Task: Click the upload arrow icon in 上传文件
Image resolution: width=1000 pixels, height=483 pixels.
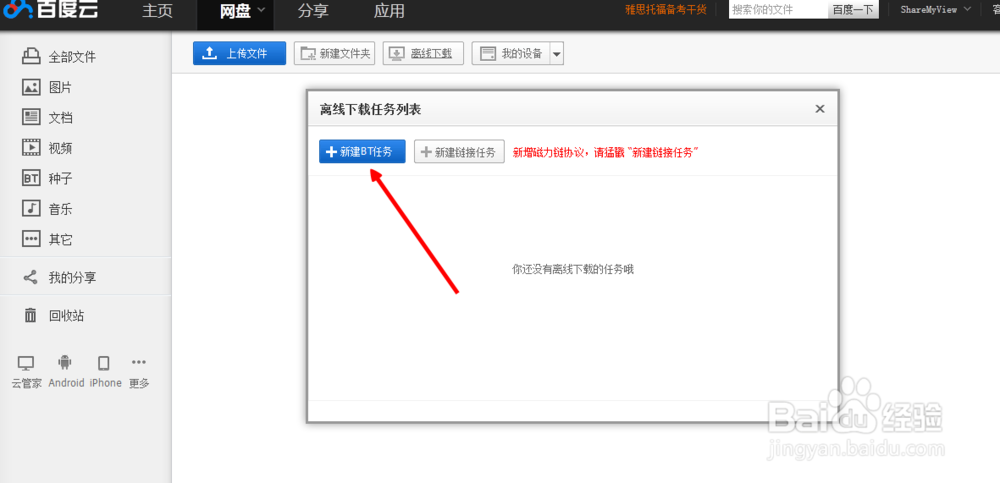Action: (209, 54)
